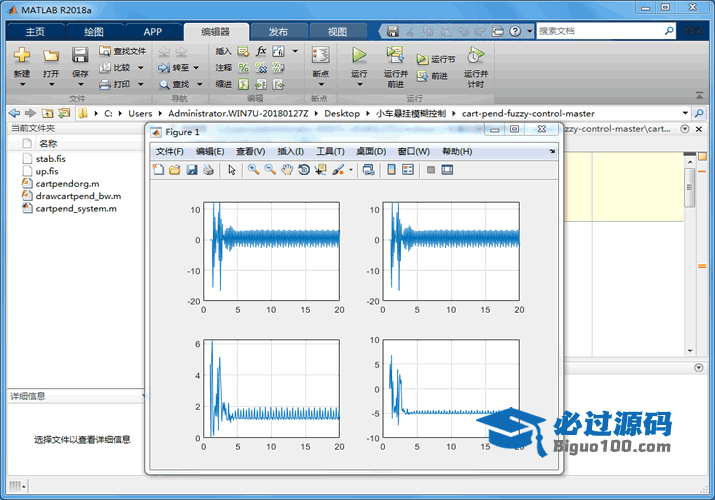
Task: Toggle the Data Cursor tool
Action: click(321, 170)
